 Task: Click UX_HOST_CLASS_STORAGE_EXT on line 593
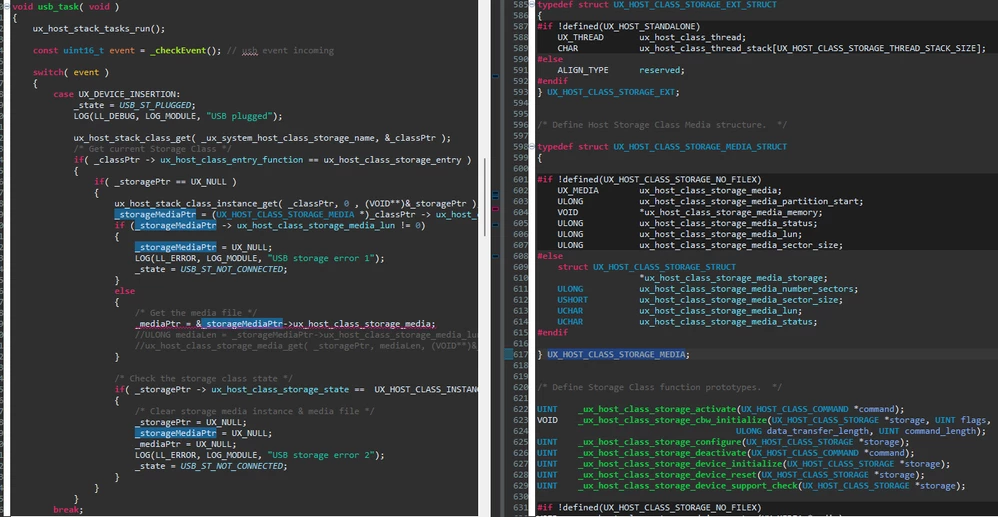611,92
